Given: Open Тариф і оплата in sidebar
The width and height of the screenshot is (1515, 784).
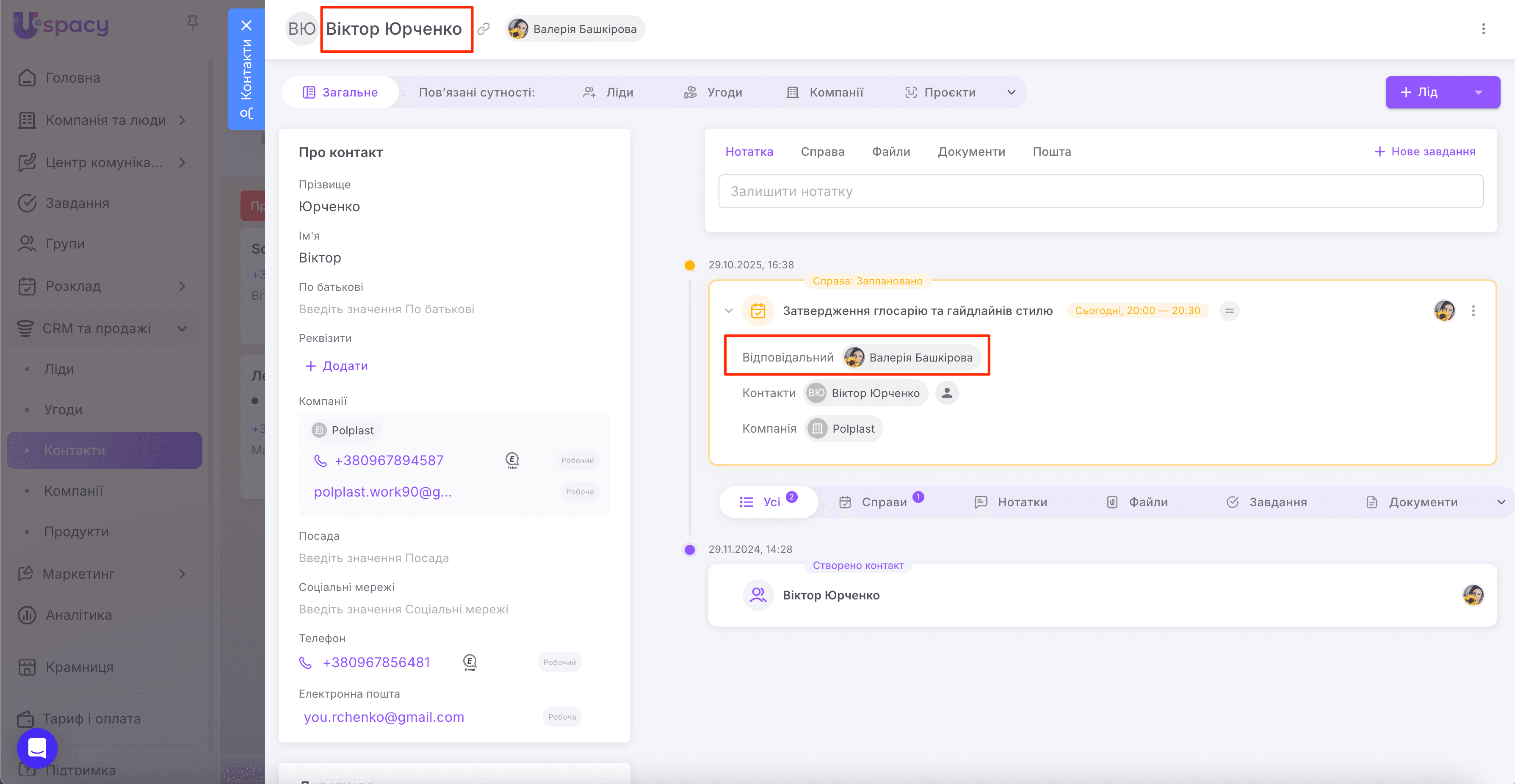Looking at the screenshot, I should click(80, 719).
